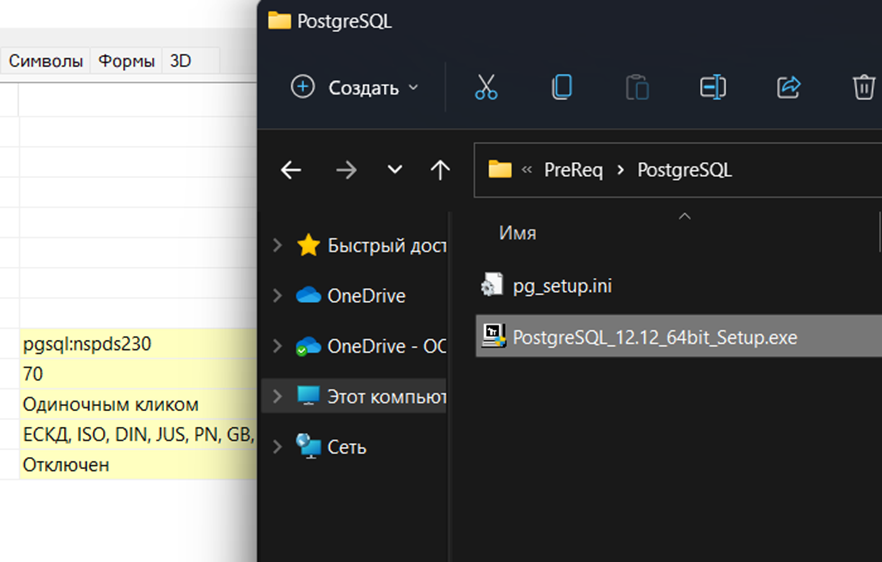Viewport: 882px width, 562px height.
Task: Click the Paste clipboard icon in Explorer toolbar
Action: pyautogui.click(x=637, y=87)
